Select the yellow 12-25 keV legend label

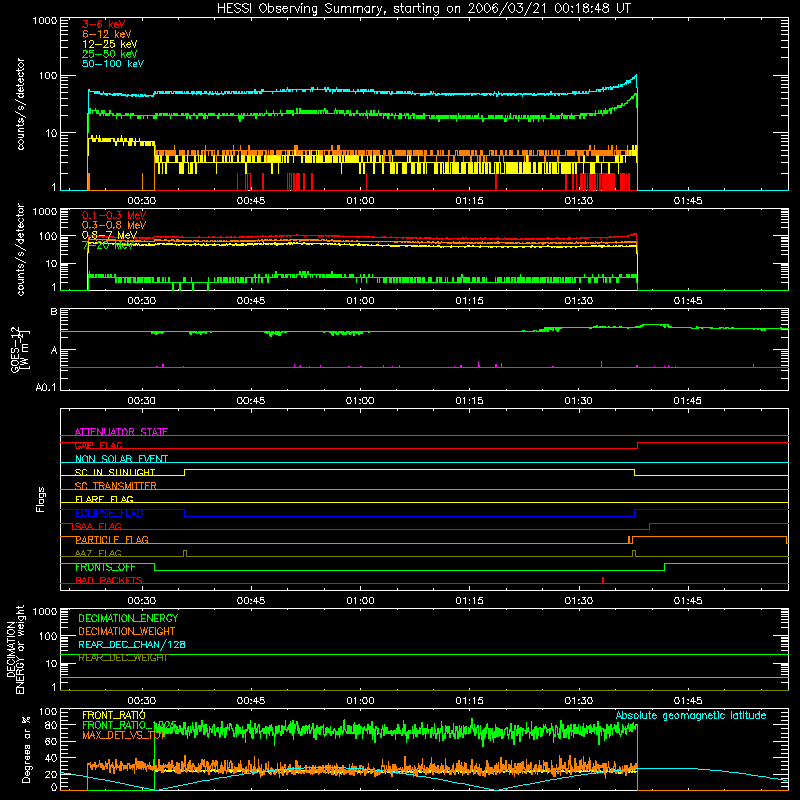109,44
